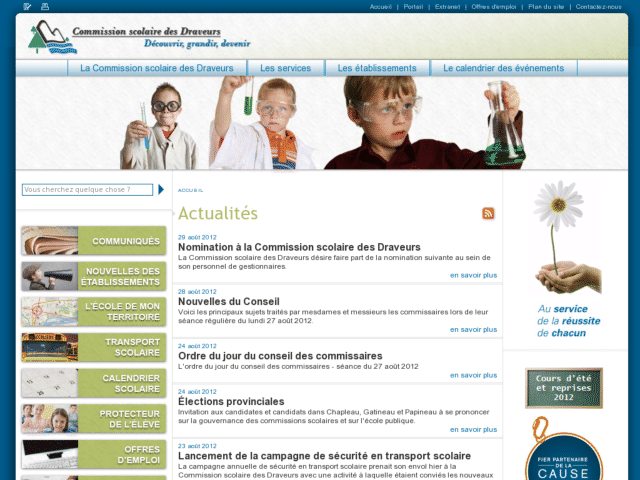The height and width of the screenshot is (480, 640).
Task: Click the Commission scolaire des Draveurs logo
Action: (x=139, y=37)
